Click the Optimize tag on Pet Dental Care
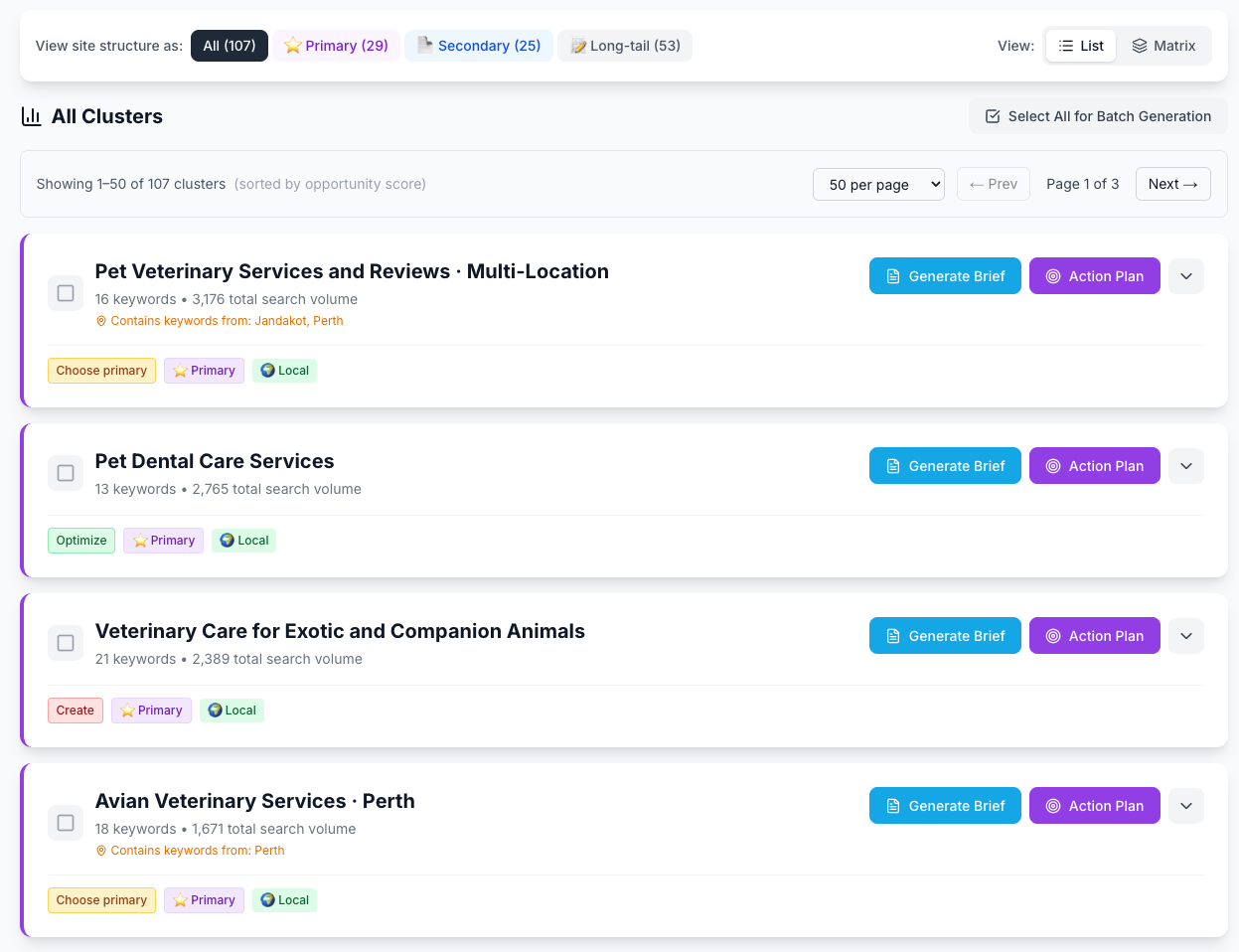Viewport: 1239px width, 952px height. pyautogui.click(x=81, y=541)
